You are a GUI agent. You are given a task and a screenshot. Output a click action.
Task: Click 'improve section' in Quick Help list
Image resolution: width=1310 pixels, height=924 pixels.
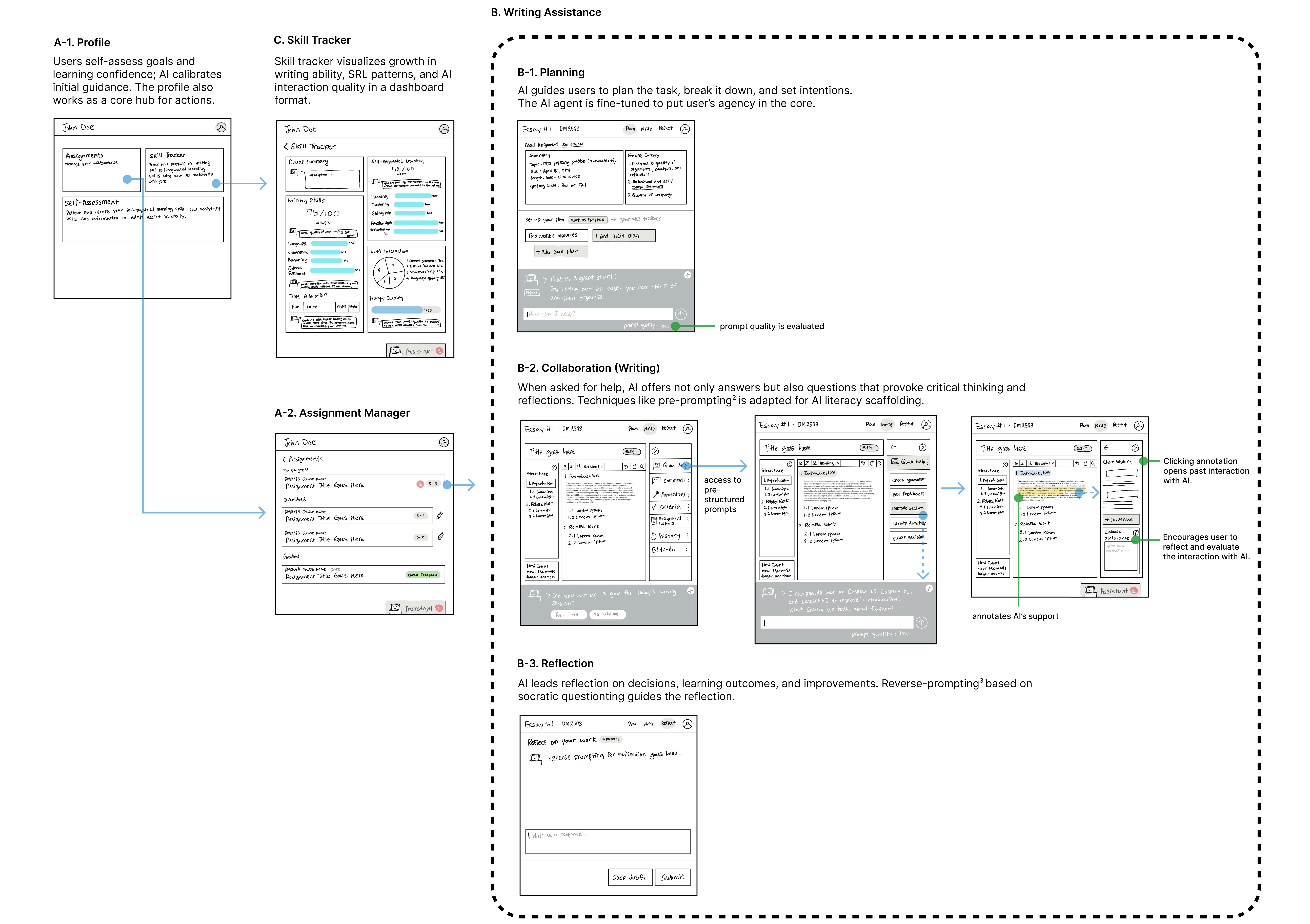click(x=908, y=508)
